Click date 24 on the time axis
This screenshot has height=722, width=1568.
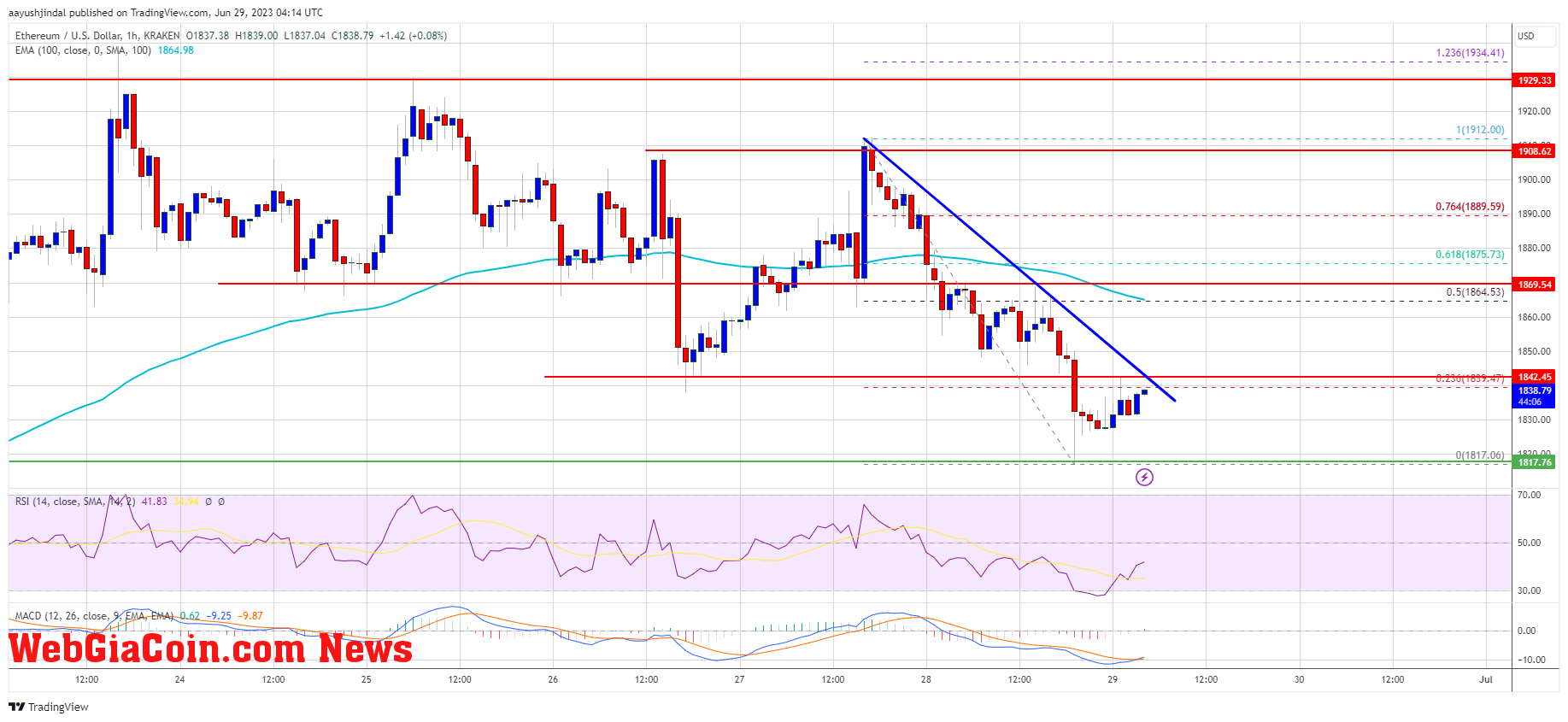(x=179, y=679)
